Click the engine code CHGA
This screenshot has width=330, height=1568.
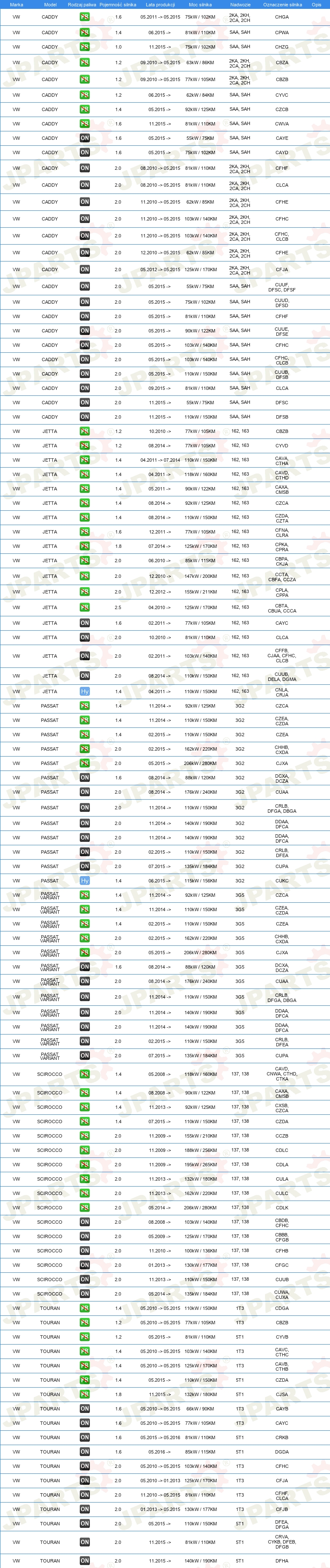point(282,17)
